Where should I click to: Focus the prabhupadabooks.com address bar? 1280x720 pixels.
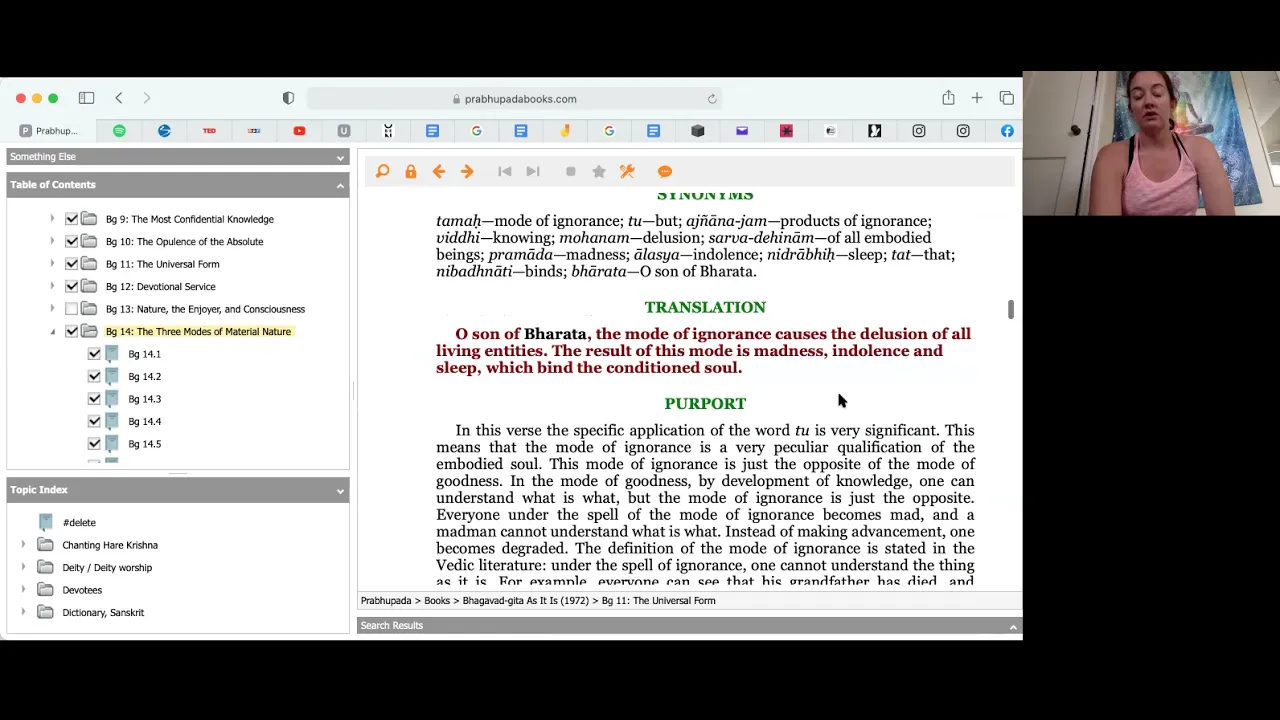point(514,99)
